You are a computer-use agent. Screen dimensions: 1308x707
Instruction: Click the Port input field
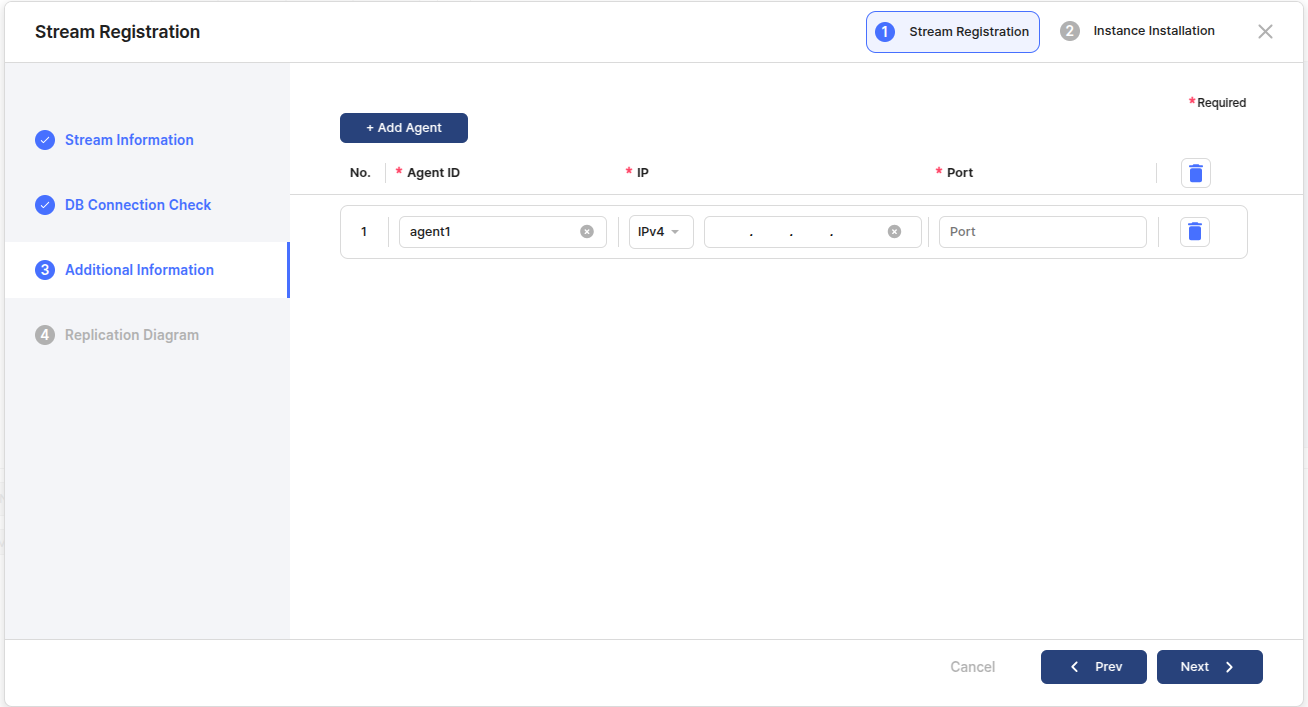pyautogui.click(x=1043, y=232)
